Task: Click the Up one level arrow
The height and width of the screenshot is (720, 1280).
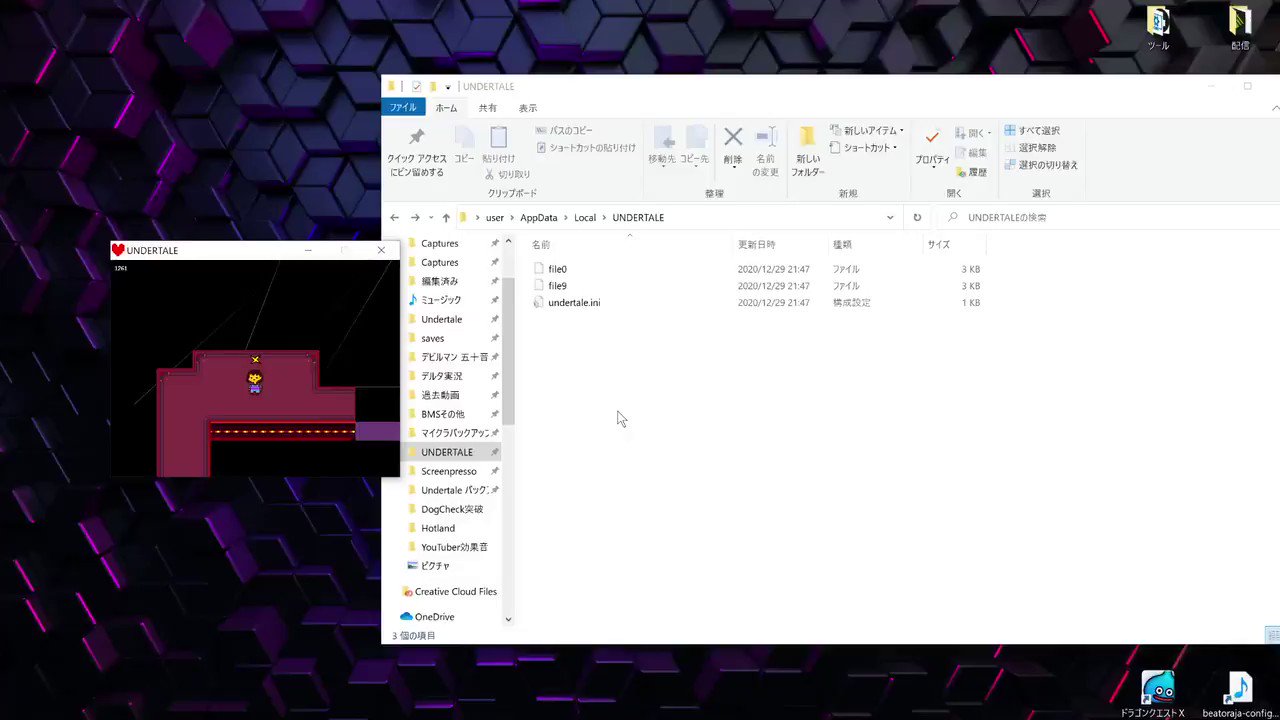Action: click(446, 217)
